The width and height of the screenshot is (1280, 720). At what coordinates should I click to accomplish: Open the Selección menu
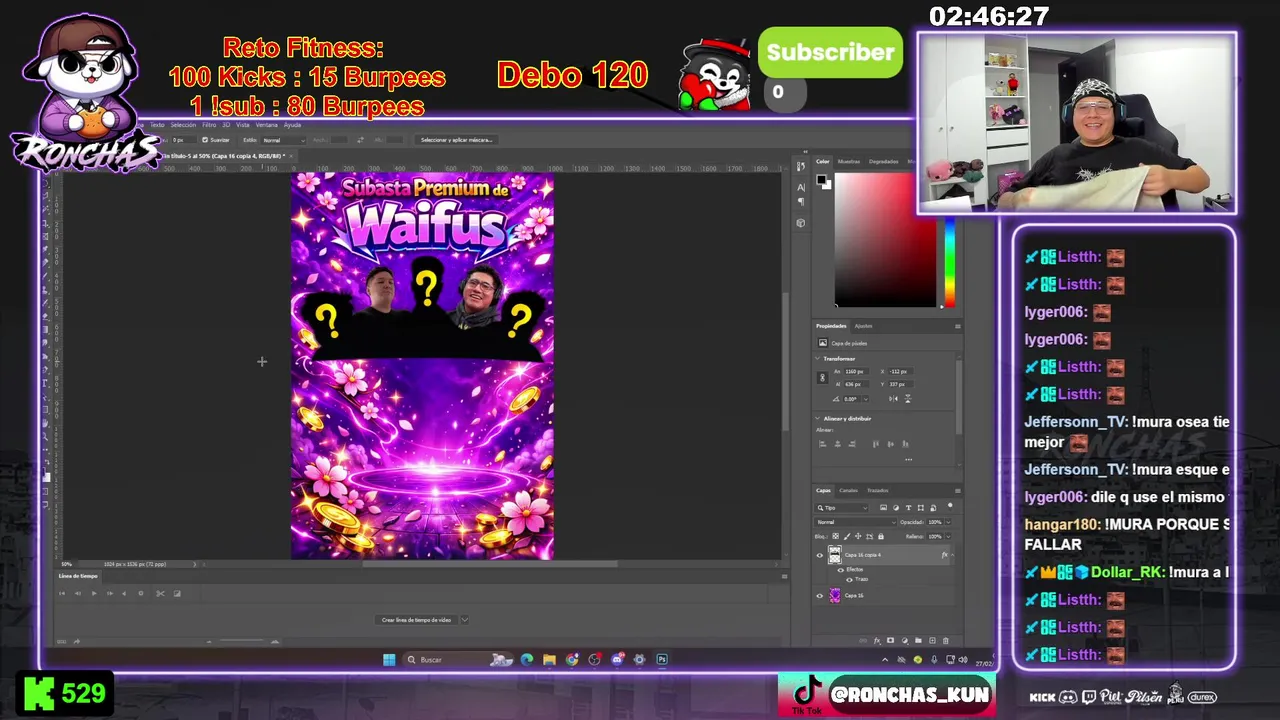coord(183,125)
